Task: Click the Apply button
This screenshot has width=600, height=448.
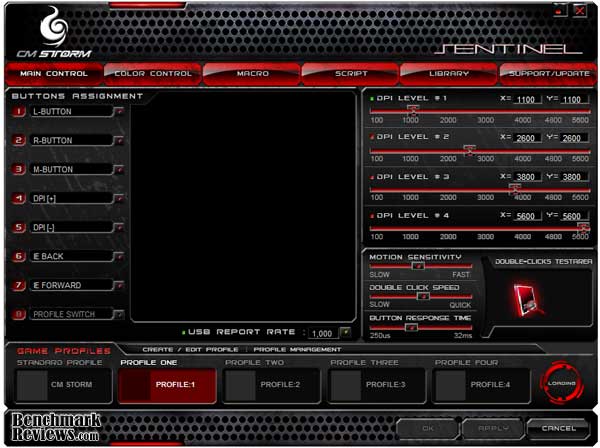Action: pos(493,428)
